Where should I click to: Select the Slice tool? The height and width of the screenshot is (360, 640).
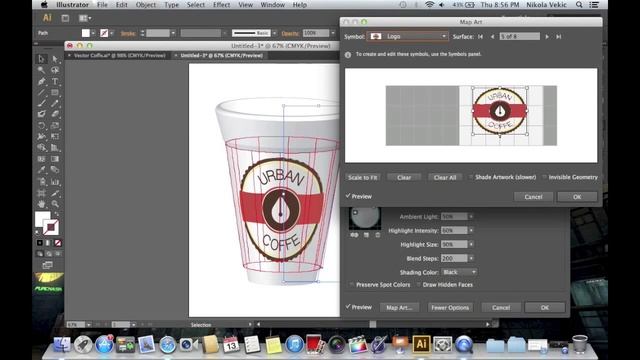click(55, 193)
